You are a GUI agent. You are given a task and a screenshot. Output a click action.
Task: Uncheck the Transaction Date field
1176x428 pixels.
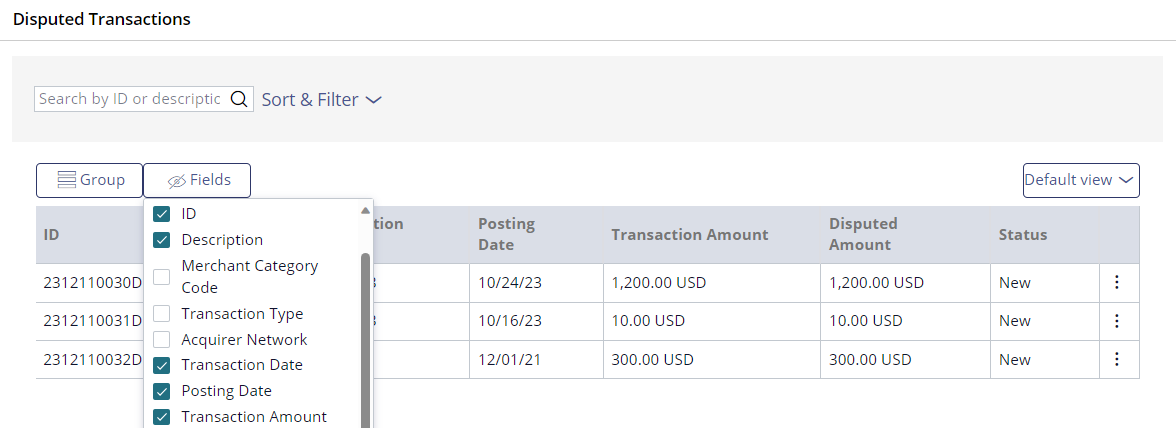[161, 365]
